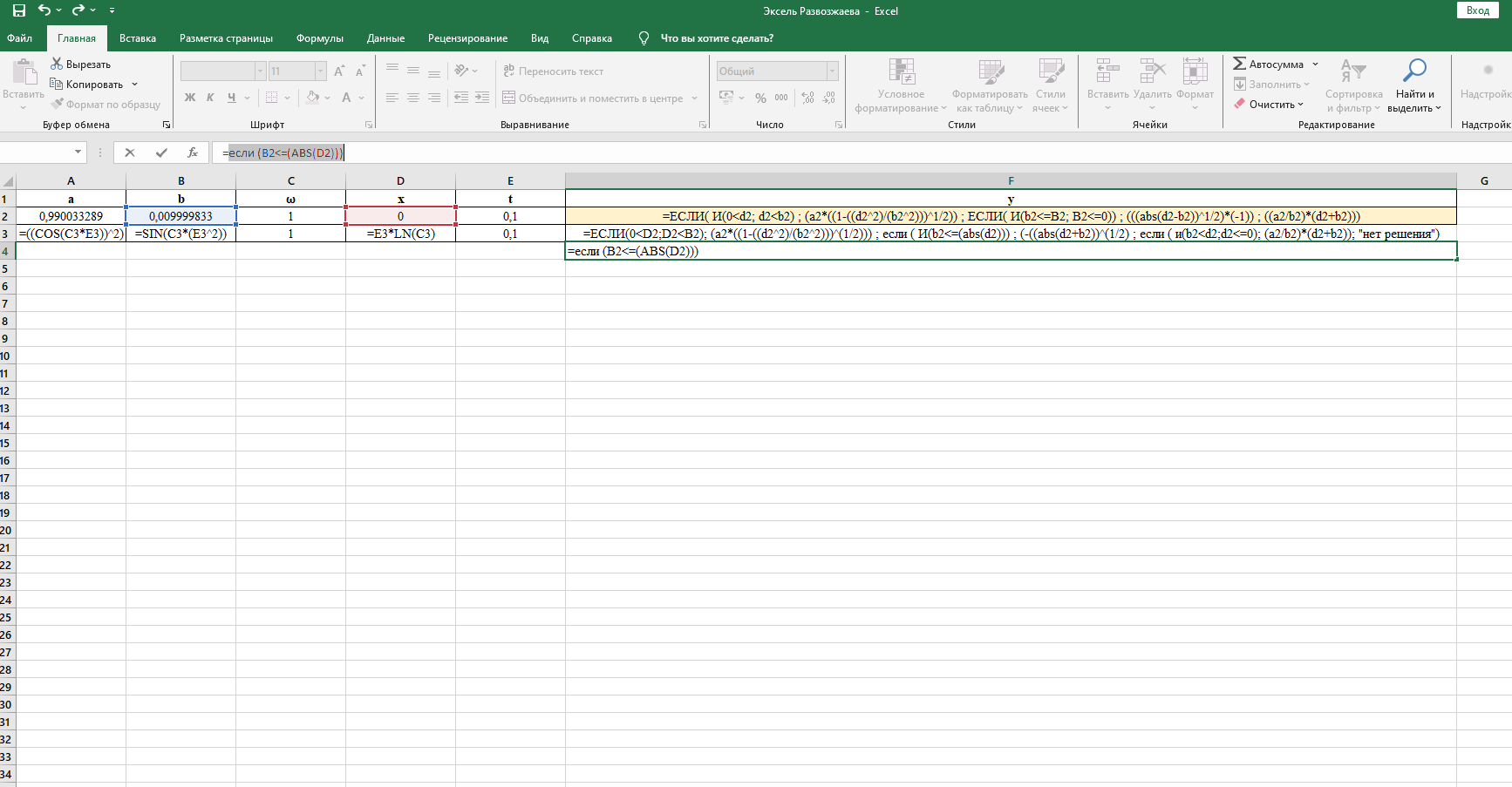The height and width of the screenshot is (787, 1512).
Task: Open the Рецензирование tab
Action: point(467,38)
